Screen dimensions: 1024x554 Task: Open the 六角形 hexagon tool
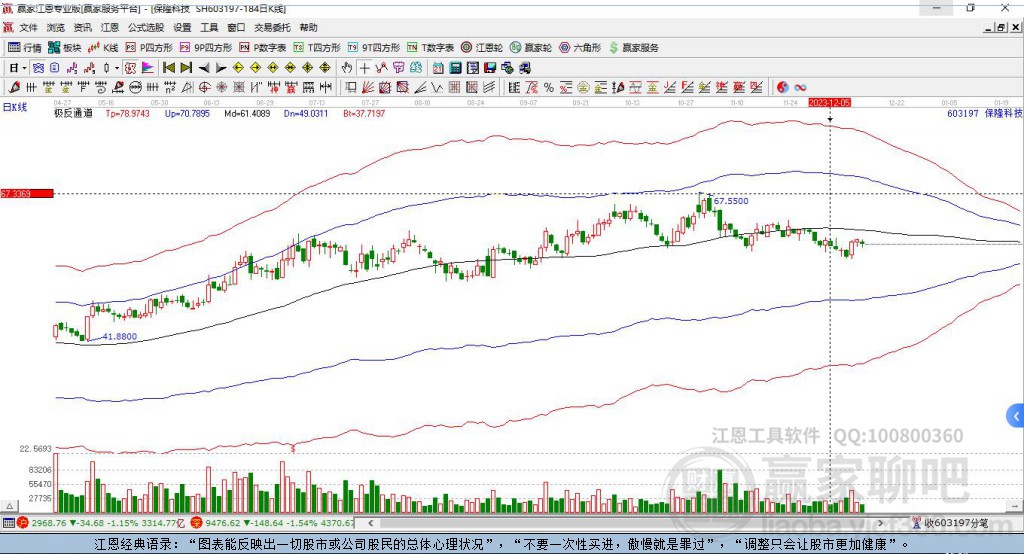coord(580,48)
